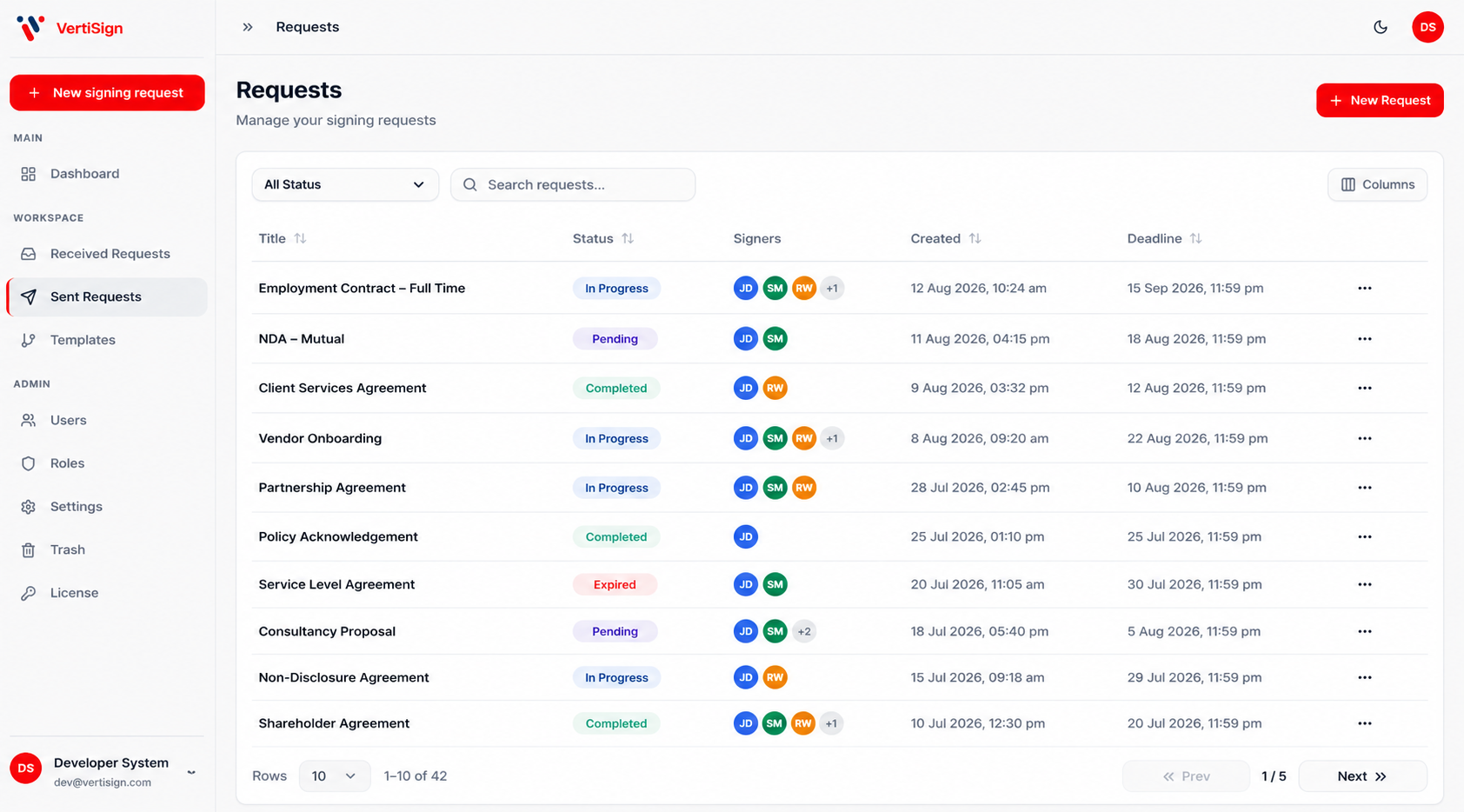This screenshot has width=1464, height=812.
Task: Navigate to Users admin page
Action: (107, 420)
